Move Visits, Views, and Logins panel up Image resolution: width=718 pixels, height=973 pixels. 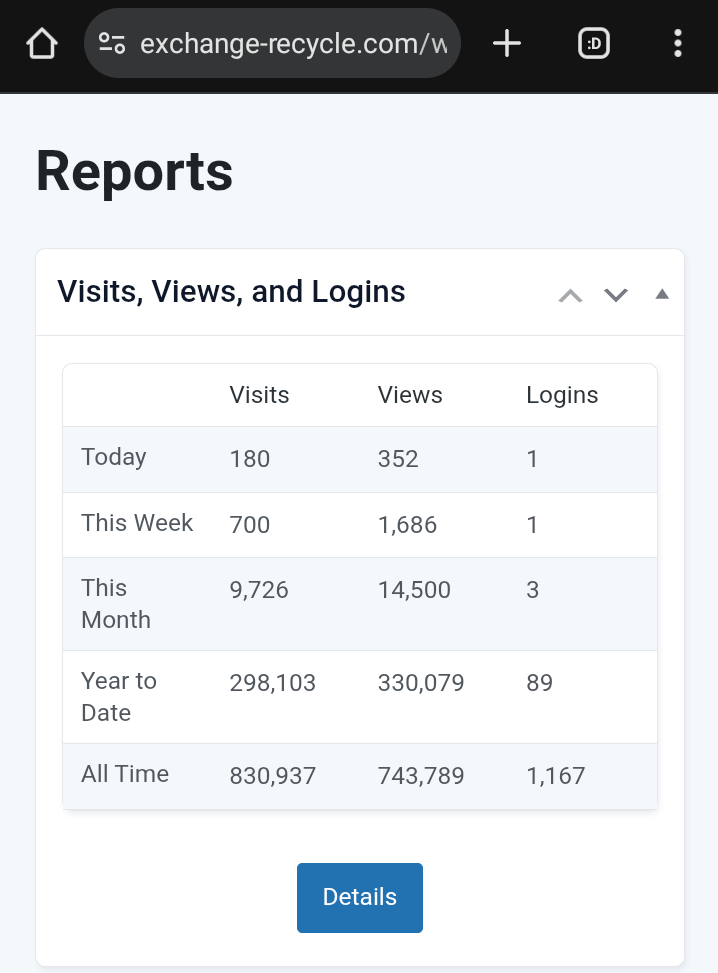click(570, 294)
